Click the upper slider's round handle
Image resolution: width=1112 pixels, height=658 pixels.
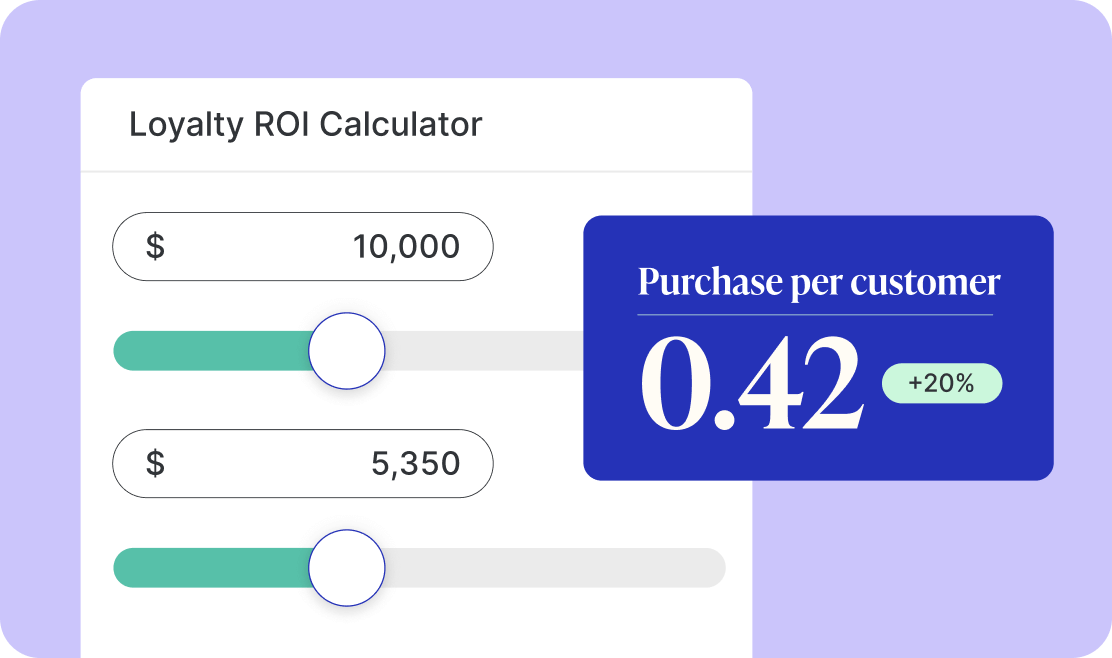(x=346, y=351)
